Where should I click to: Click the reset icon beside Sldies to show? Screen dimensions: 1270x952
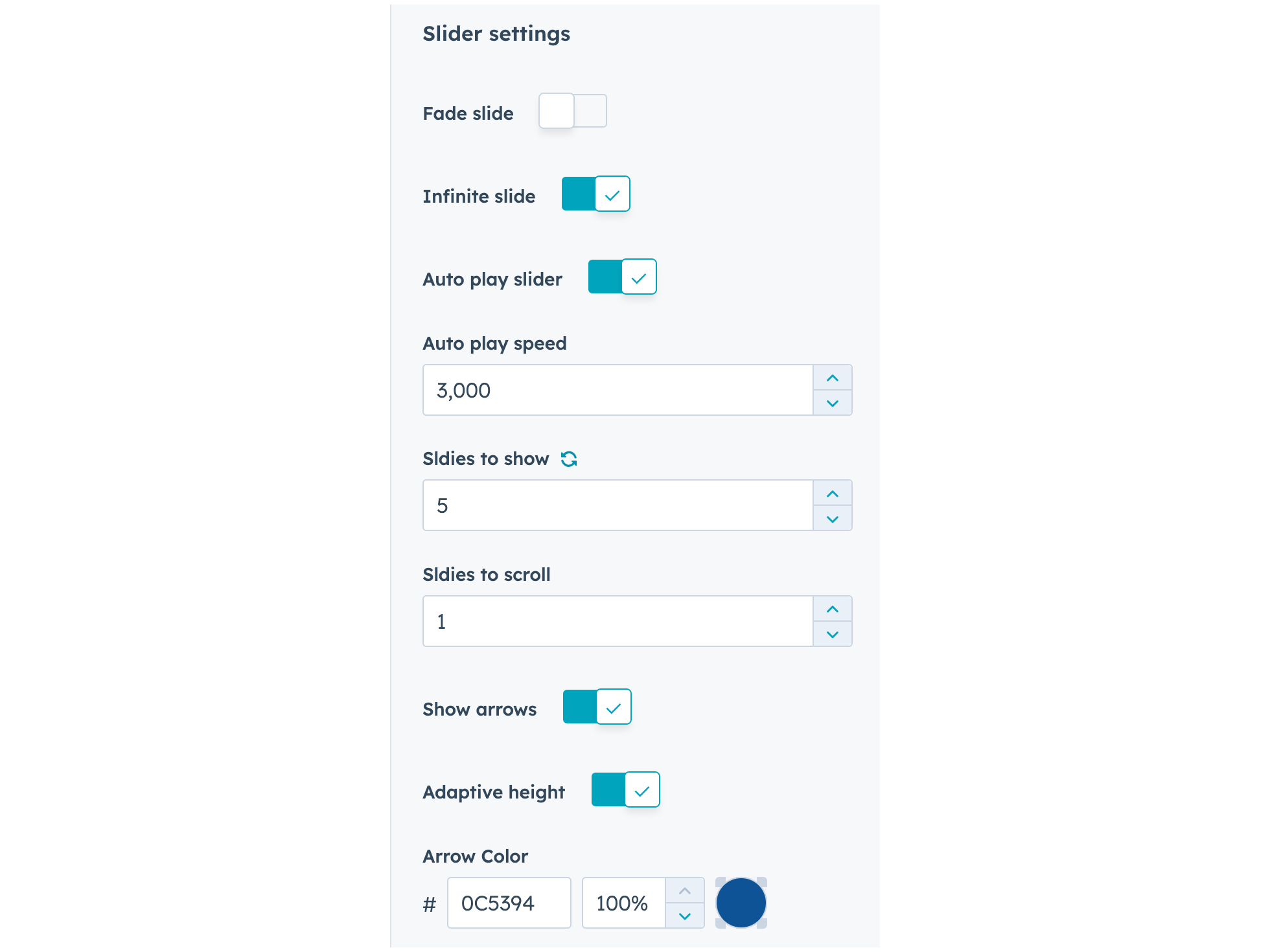[x=569, y=459]
